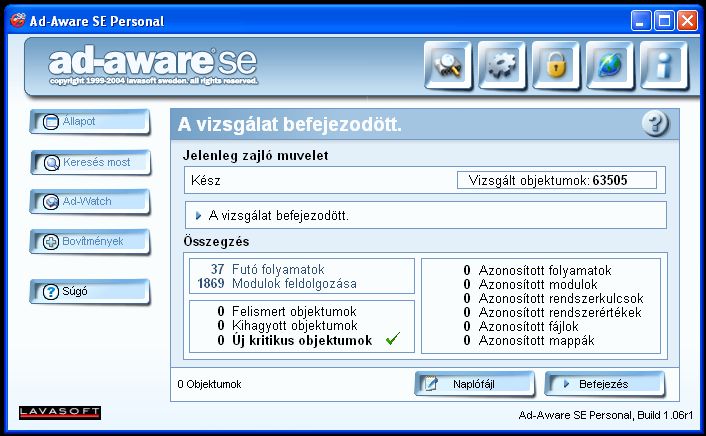This screenshot has height=436, width=706.
Task: Click 'Azonosított fájlok' entry
Action: tap(521, 326)
